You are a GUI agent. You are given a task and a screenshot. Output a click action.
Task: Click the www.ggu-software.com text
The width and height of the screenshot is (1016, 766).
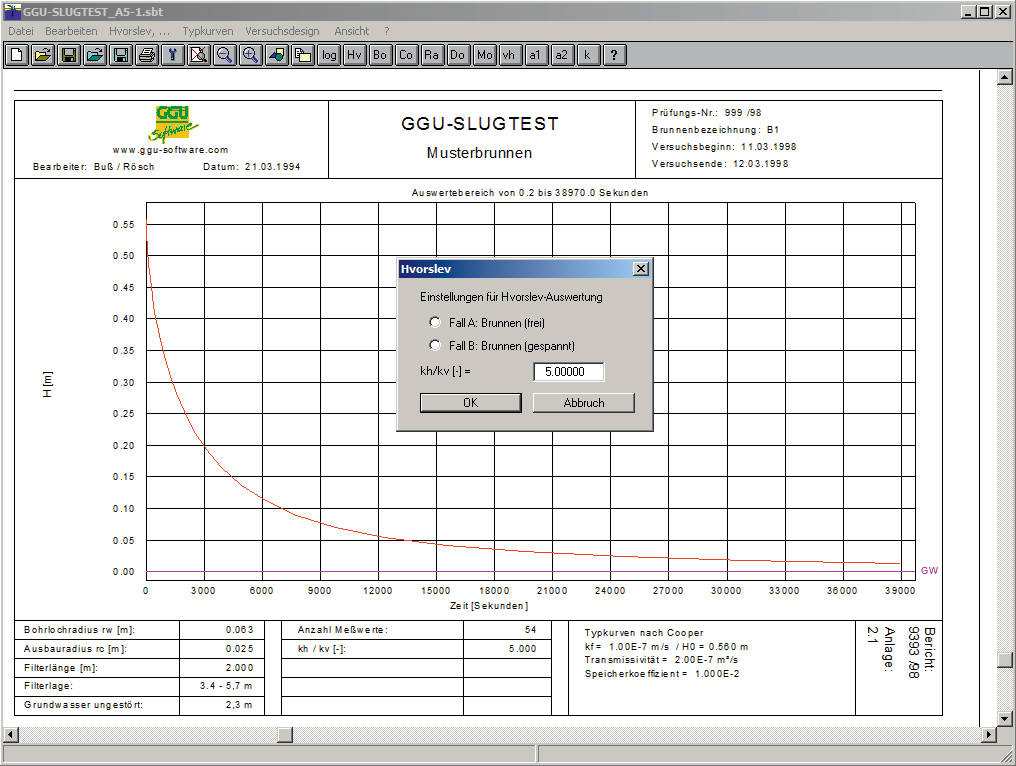point(170,150)
